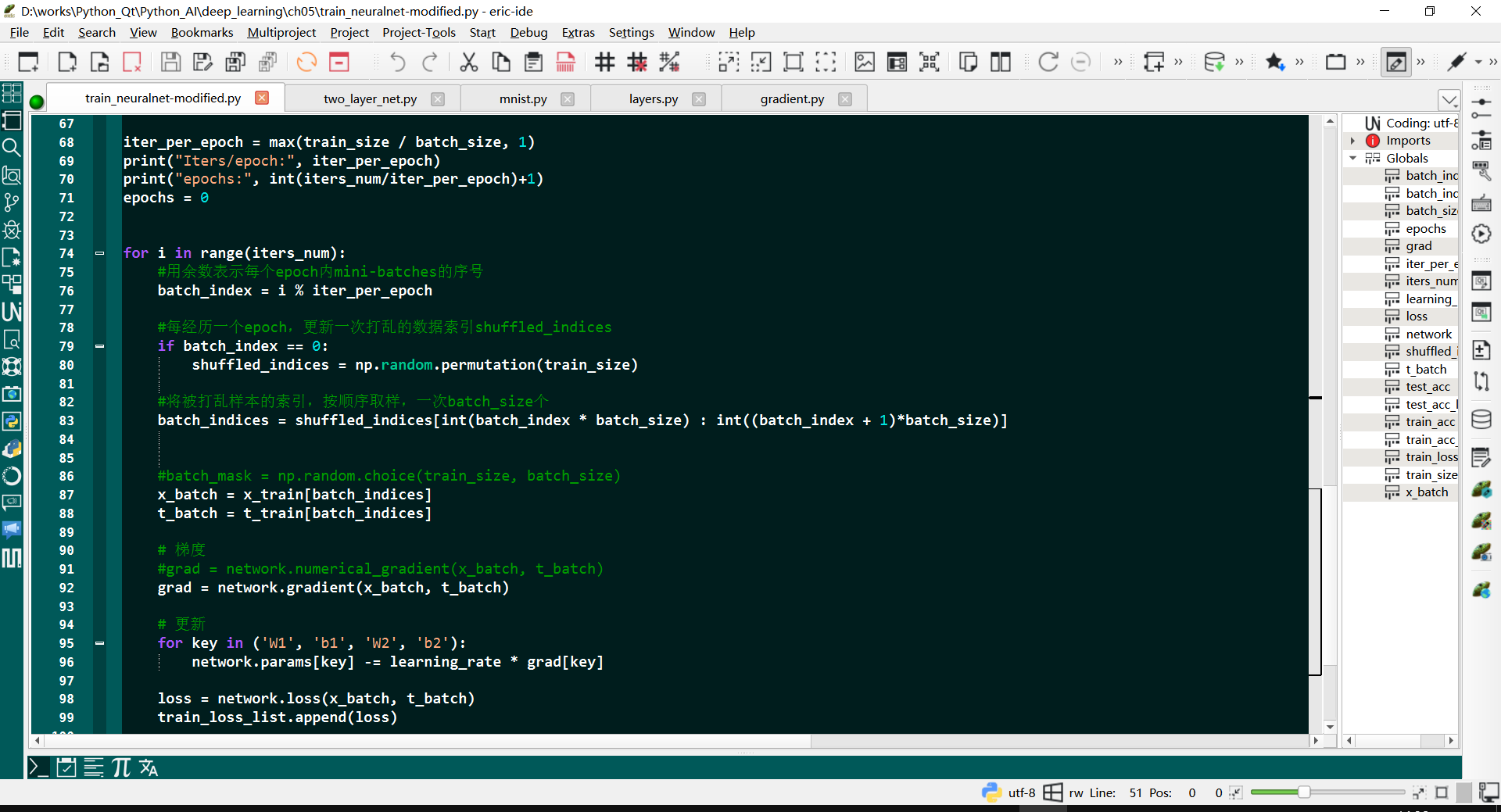Click the Save All icon
Image resolution: width=1501 pixels, height=812 pixels.
[235, 62]
